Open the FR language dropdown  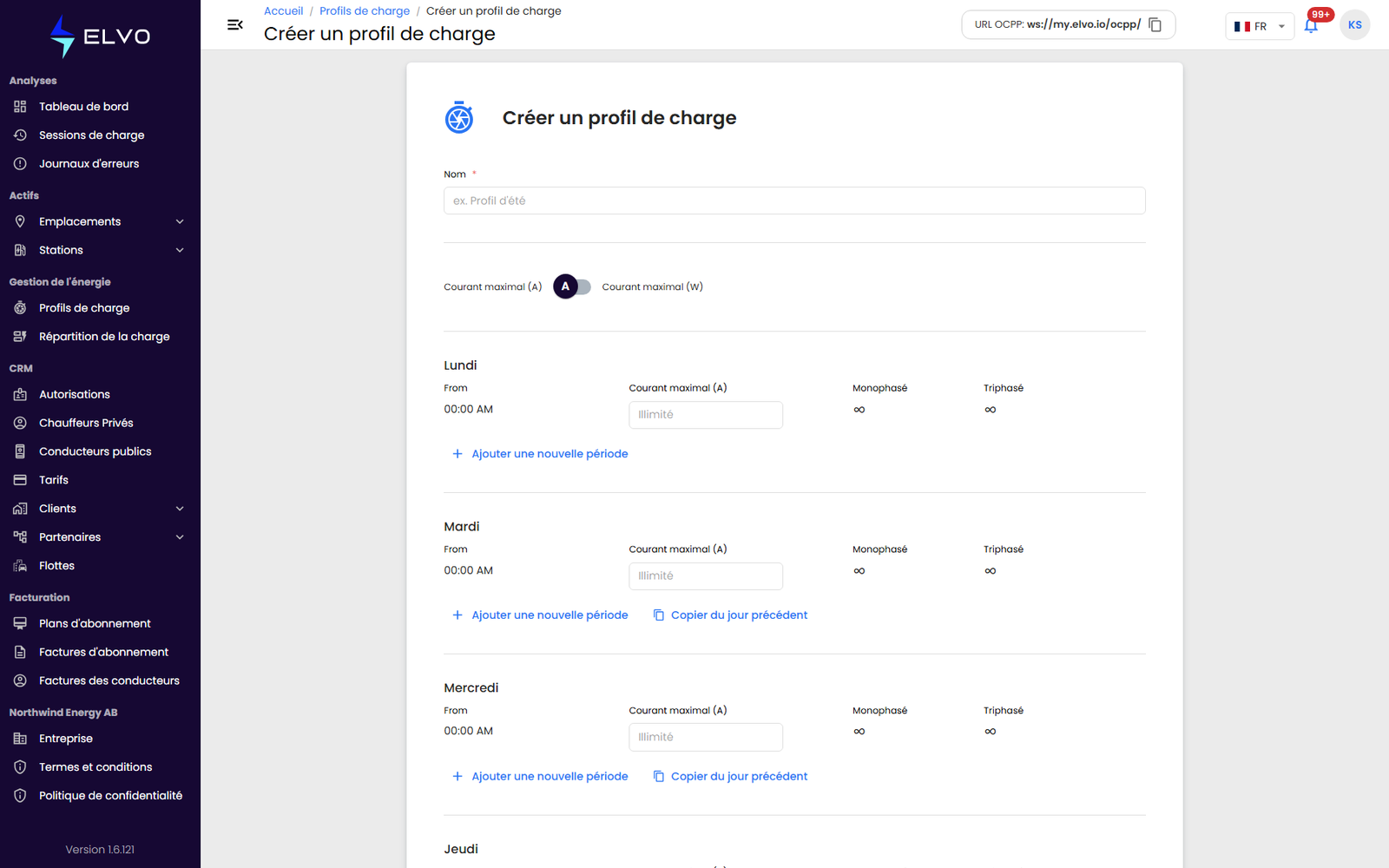pyautogui.click(x=1260, y=26)
